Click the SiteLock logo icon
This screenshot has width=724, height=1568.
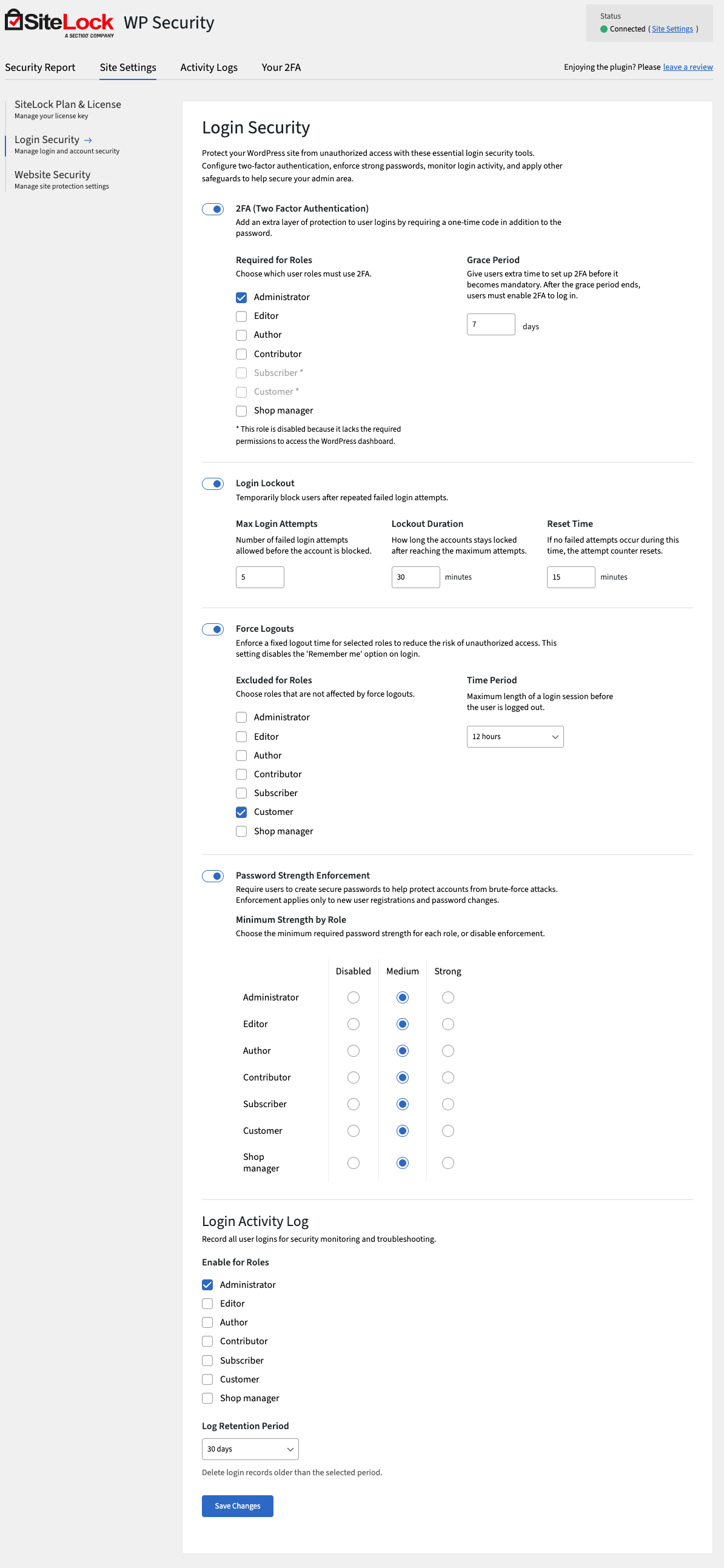coord(14,20)
